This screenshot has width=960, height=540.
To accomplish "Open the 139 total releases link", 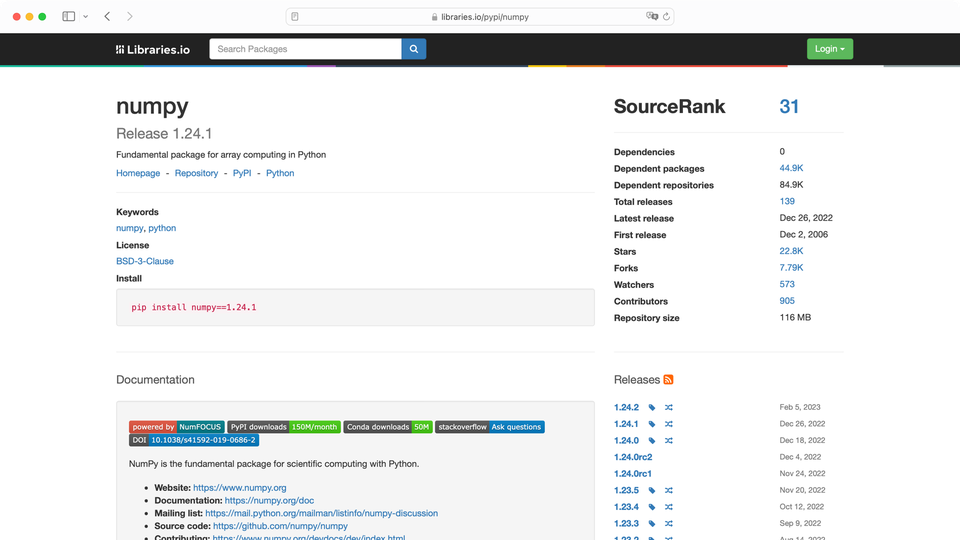I will [787, 201].
